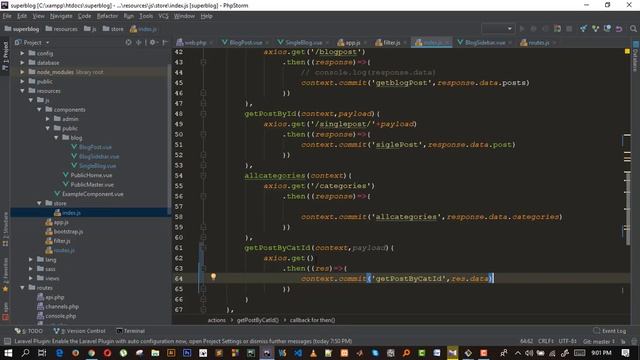The image size is (640, 360).
Task: Select BlogPost.vue in project tree
Action: [x=95, y=147]
